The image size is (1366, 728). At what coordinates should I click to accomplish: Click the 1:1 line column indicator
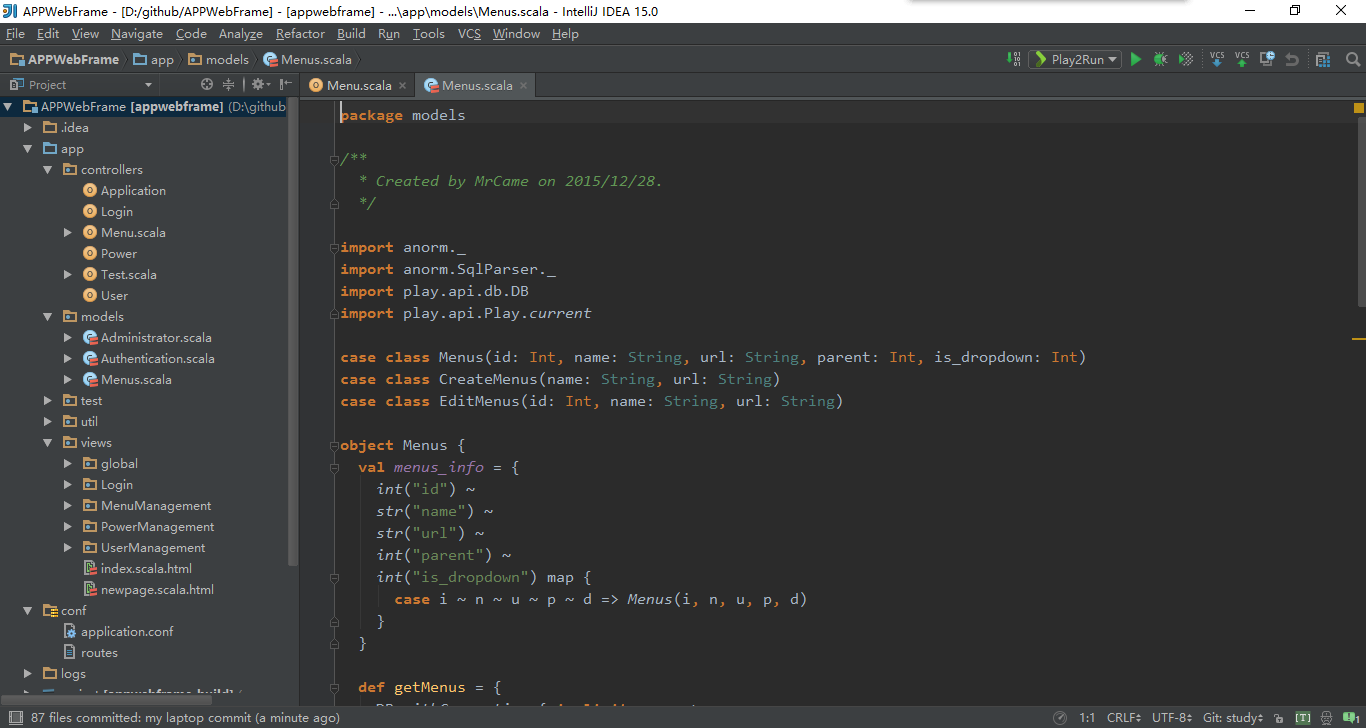[1087, 718]
